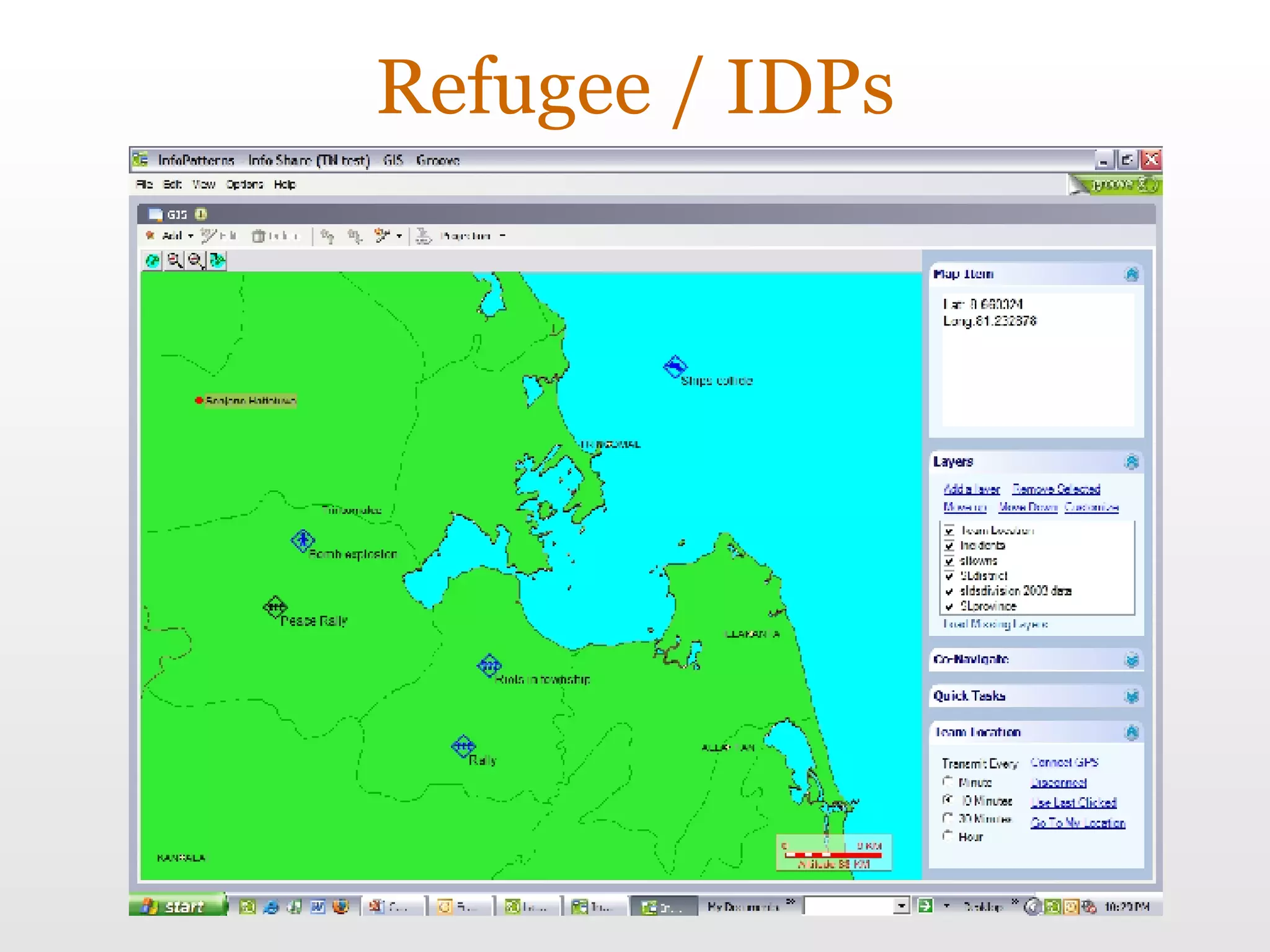This screenshot has width=1270, height=952.
Task: Click the Use Last Clicked link
Action: [x=1073, y=803]
